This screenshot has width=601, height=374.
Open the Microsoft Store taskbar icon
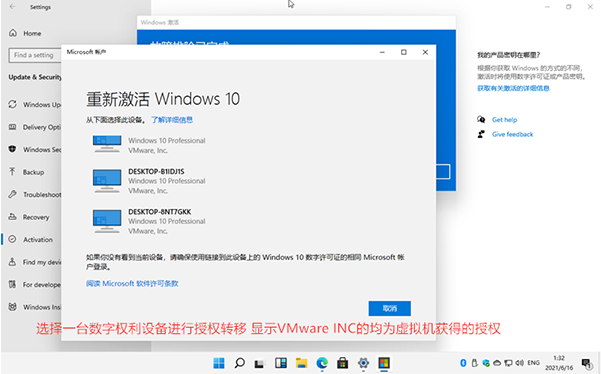343,363
